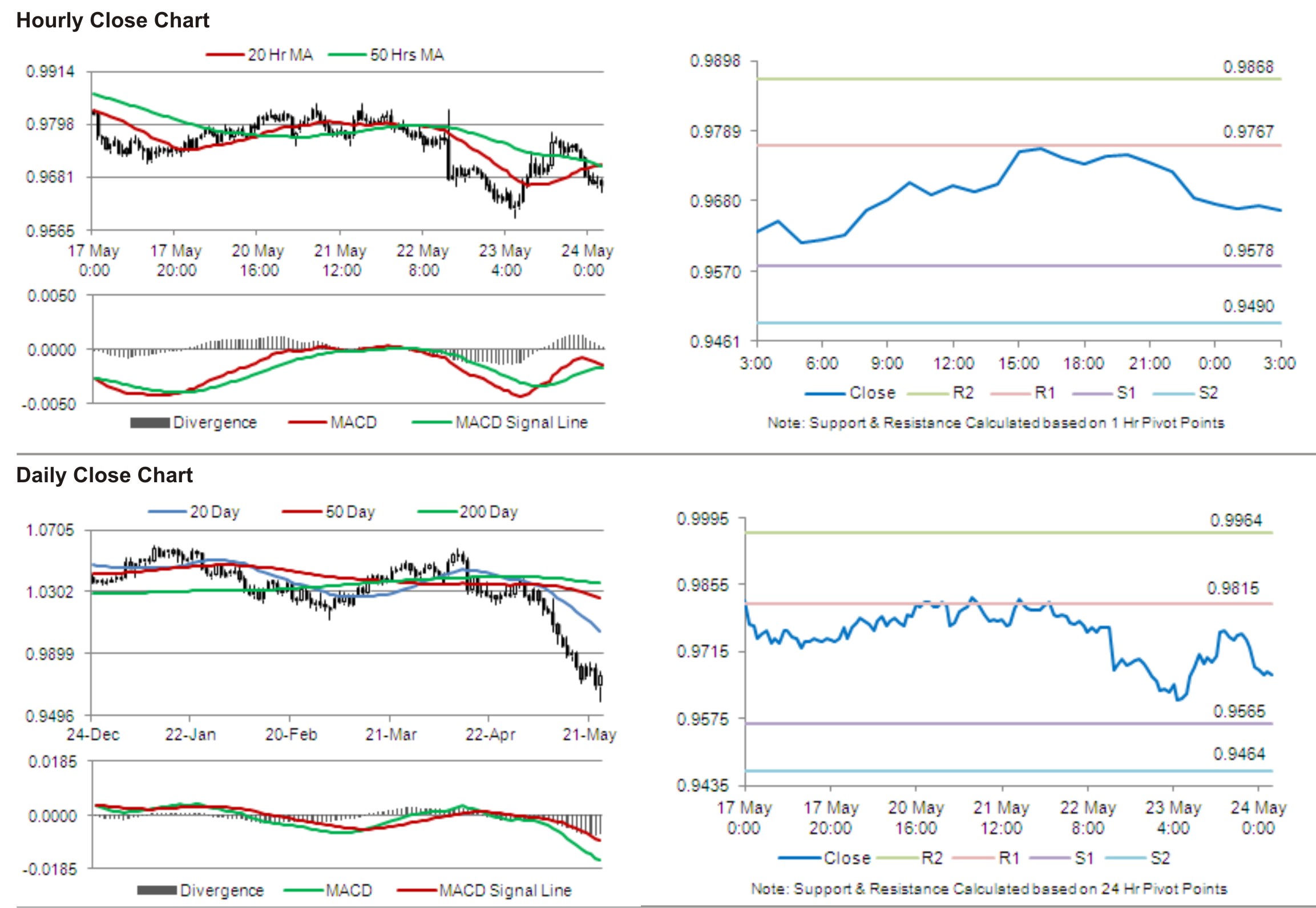Click the 0.9914 y-axis label
Image resolution: width=1316 pixels, height=908 pixels.
point(50,72)
